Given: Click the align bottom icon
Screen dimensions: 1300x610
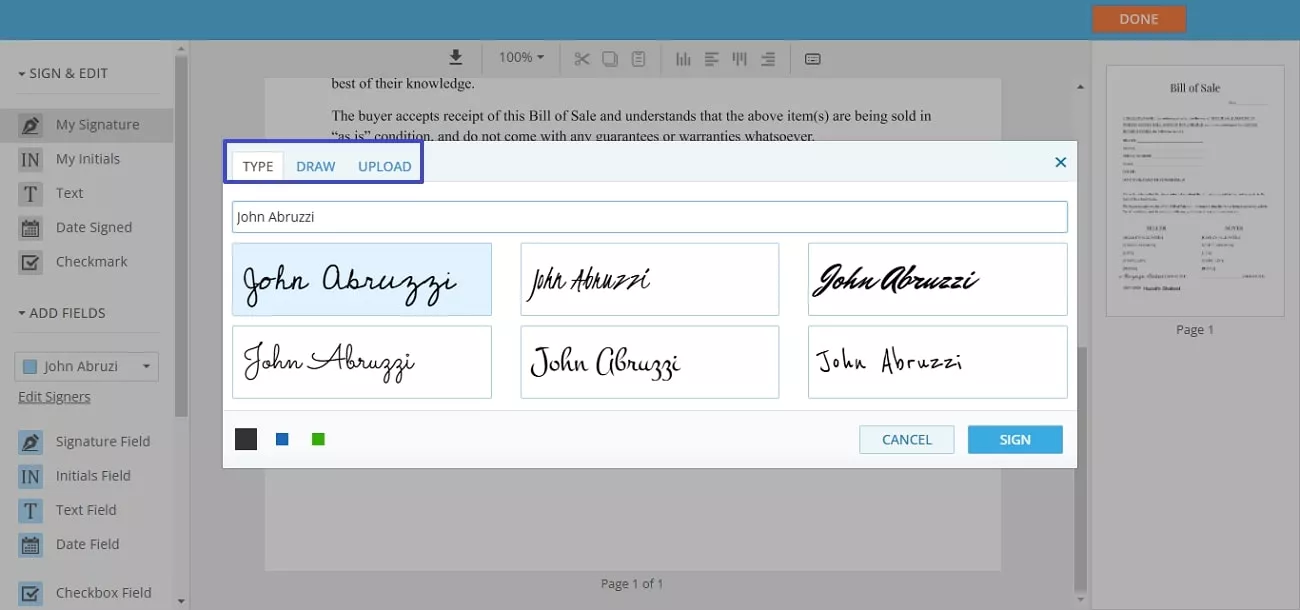Looking at the screenshot, I should click(x=683, y=58).
